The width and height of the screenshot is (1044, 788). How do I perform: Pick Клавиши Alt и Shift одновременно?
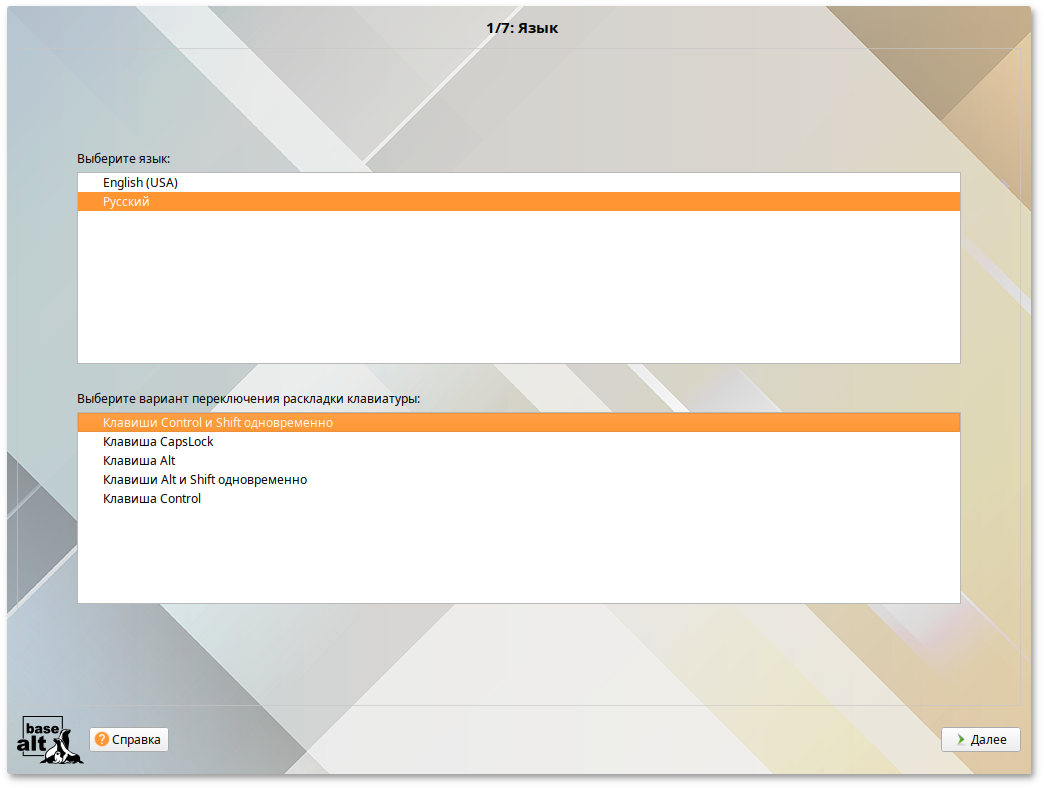click(204, 480)
